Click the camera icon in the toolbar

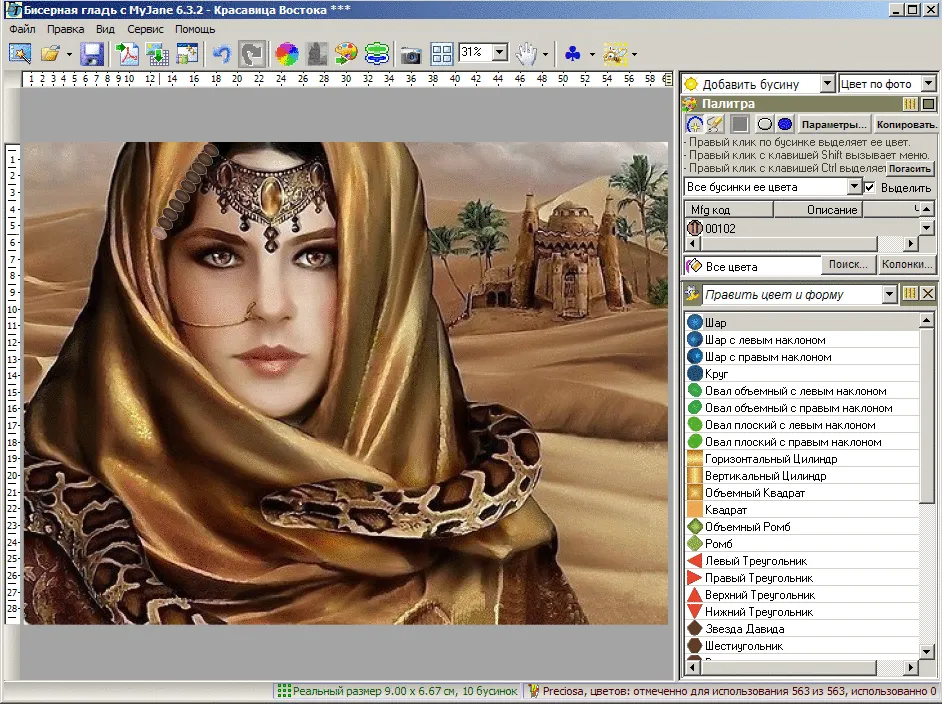(x=411, y=55)
